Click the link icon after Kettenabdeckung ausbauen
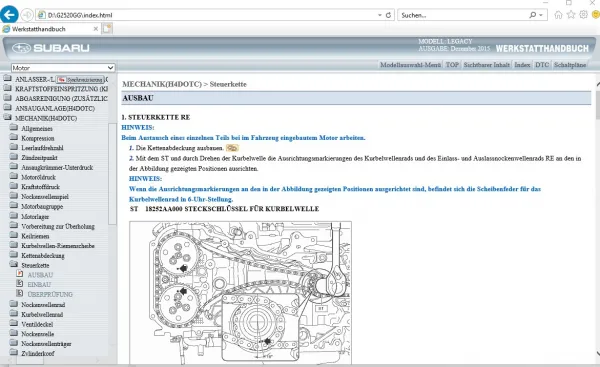This screenshot has width=600, height=367. [232, 148]
